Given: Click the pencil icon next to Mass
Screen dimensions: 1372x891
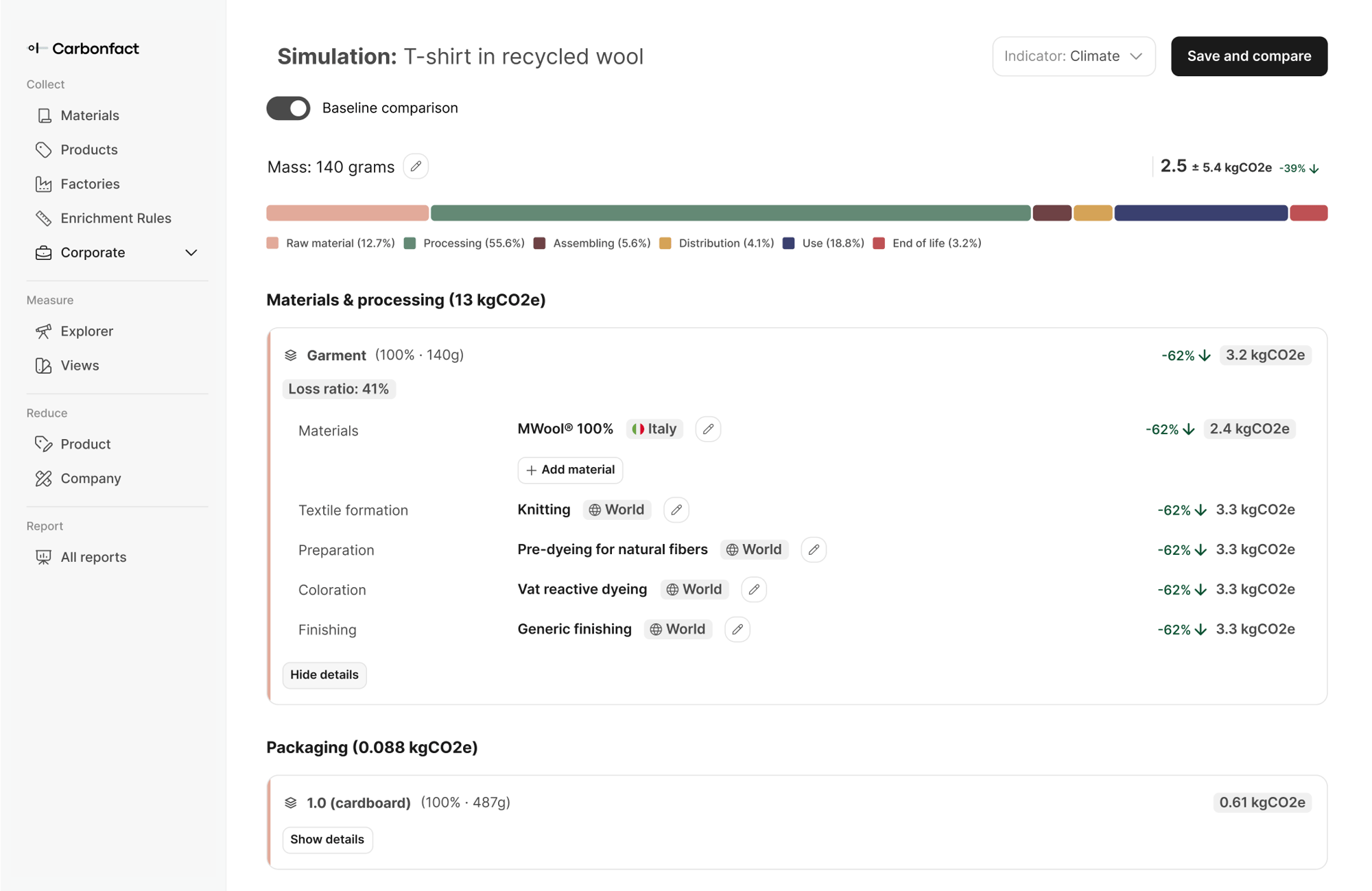Looking at the screenshot, I should tap(416, 167).
